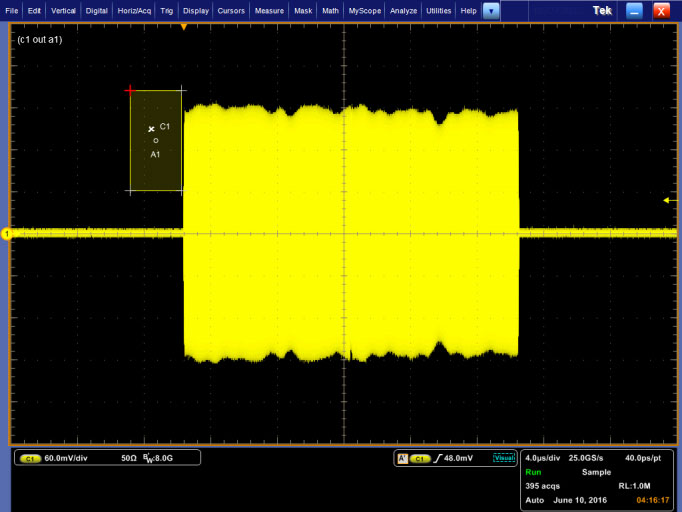Click the red cross visual trigger handle
The height and width of the screenshot is (512, 682).
coord(130,90)
